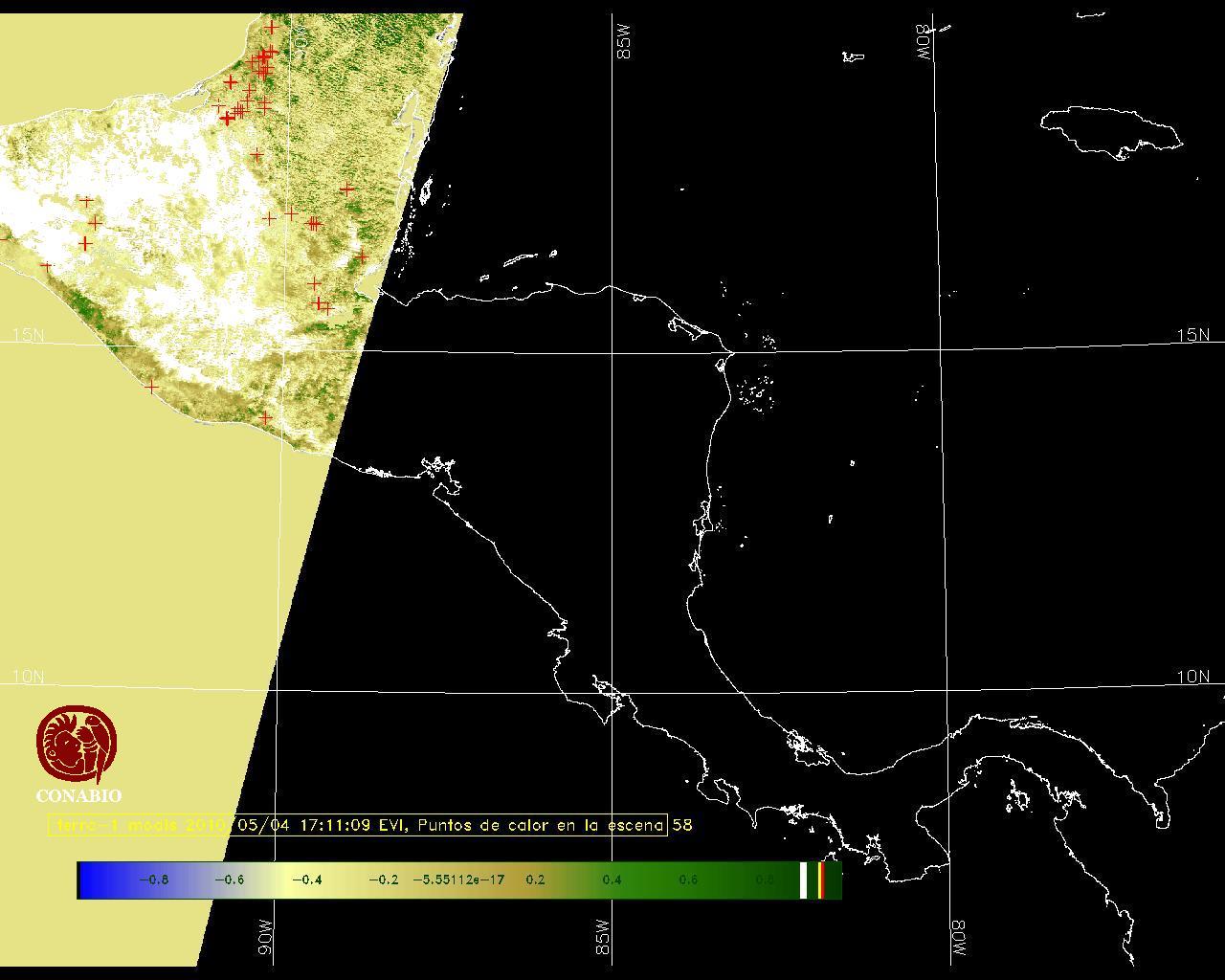
Task: Click the CONABIO parrot logo
Action: [x=78, y=745]
